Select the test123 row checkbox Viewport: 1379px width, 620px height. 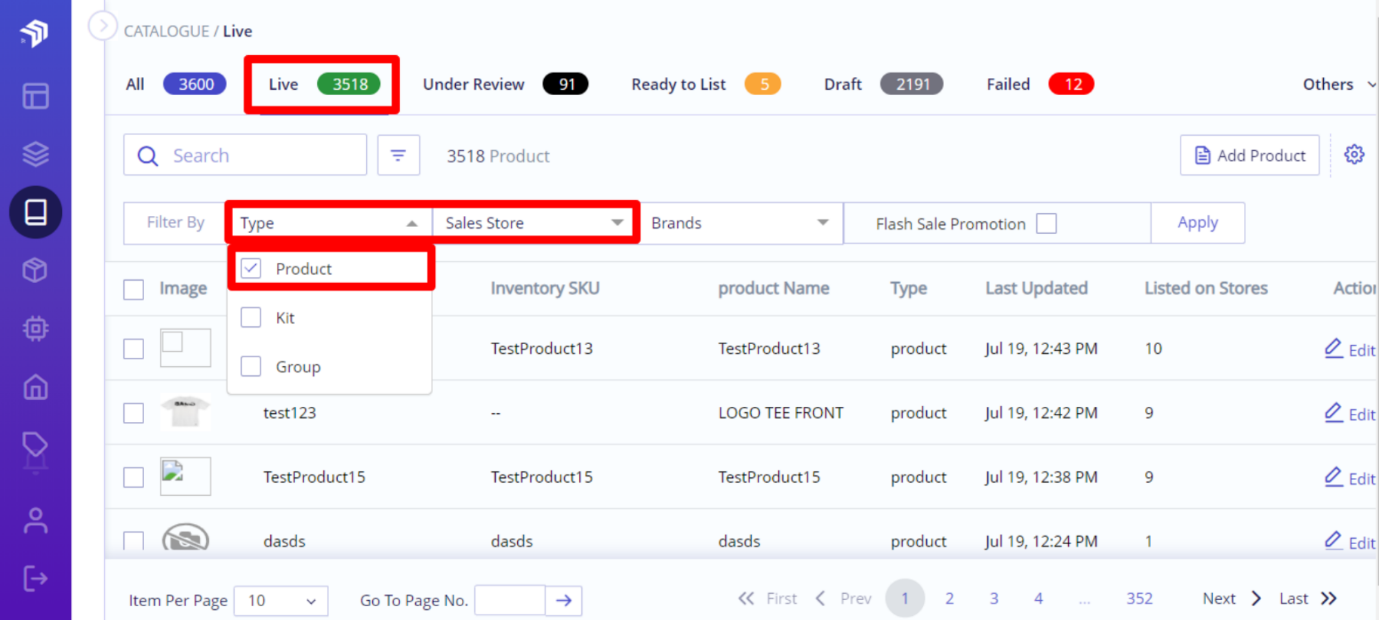(133, 413)
